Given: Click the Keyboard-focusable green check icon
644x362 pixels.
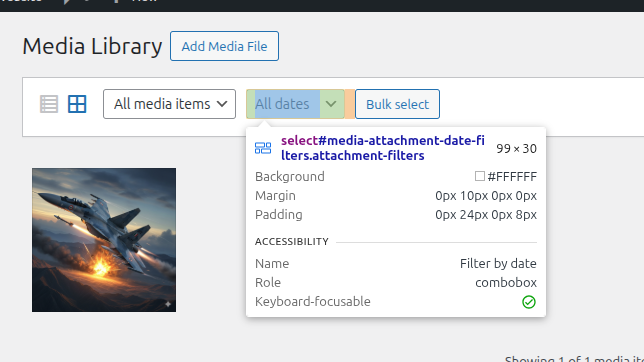Looking at the screenshot, I should point(529,302).
